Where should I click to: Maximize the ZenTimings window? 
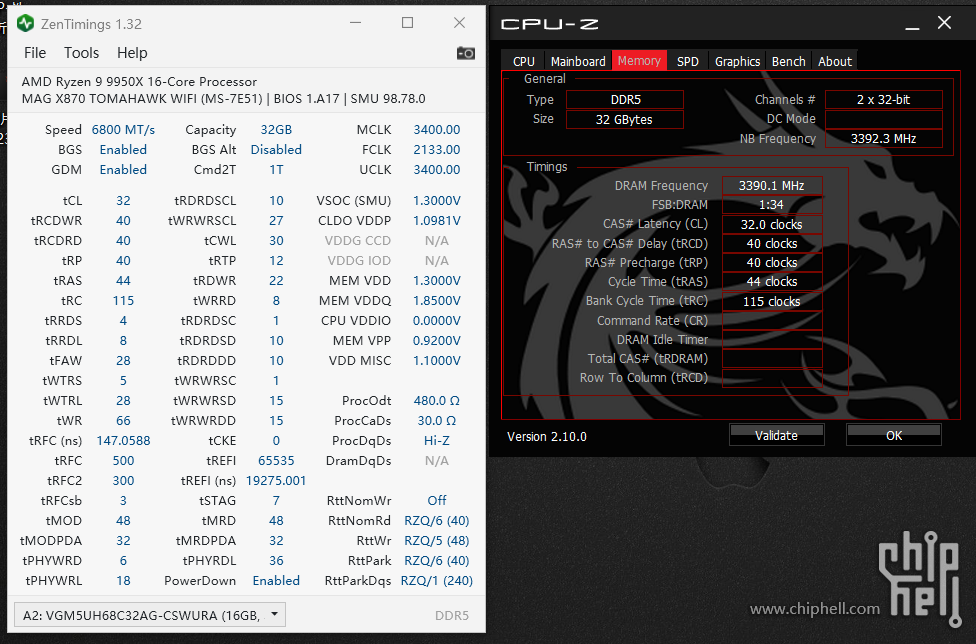pos(408,23)
